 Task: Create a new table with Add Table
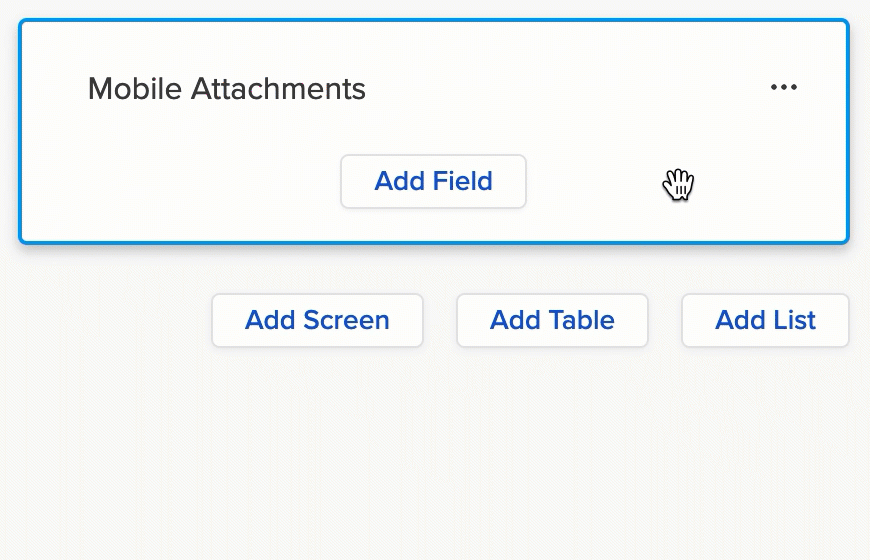[x=552, y=320]
